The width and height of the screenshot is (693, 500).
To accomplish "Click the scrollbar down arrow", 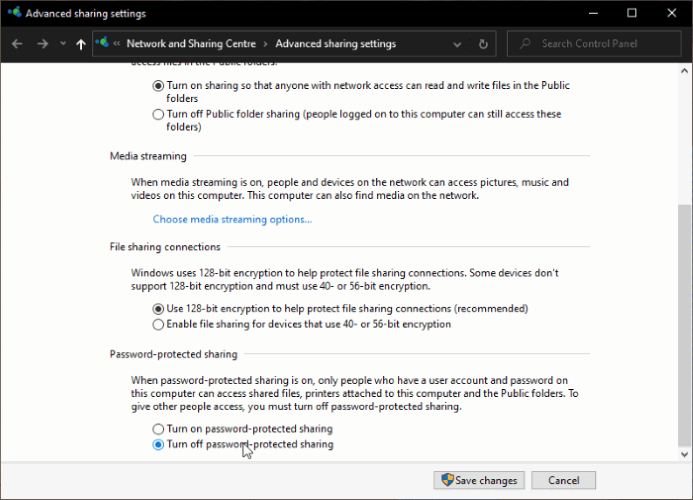I will (x=685, y=454).
